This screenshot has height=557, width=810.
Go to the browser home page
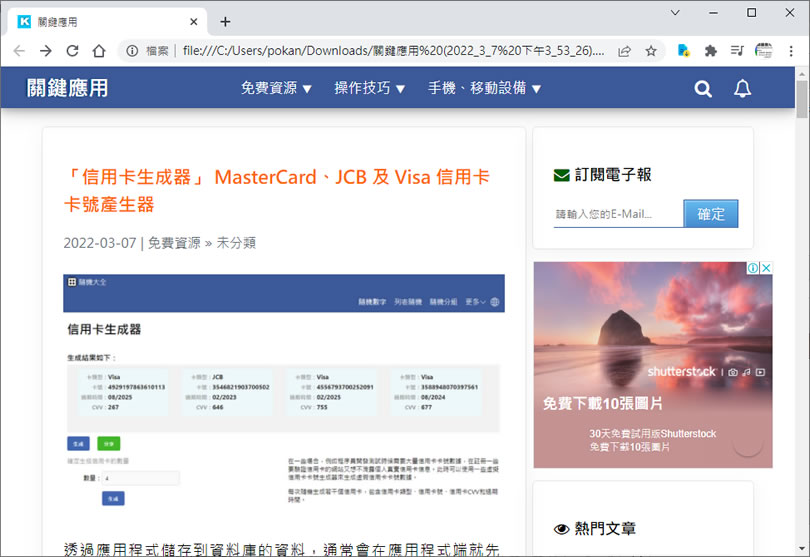click(x=99, y=51)
